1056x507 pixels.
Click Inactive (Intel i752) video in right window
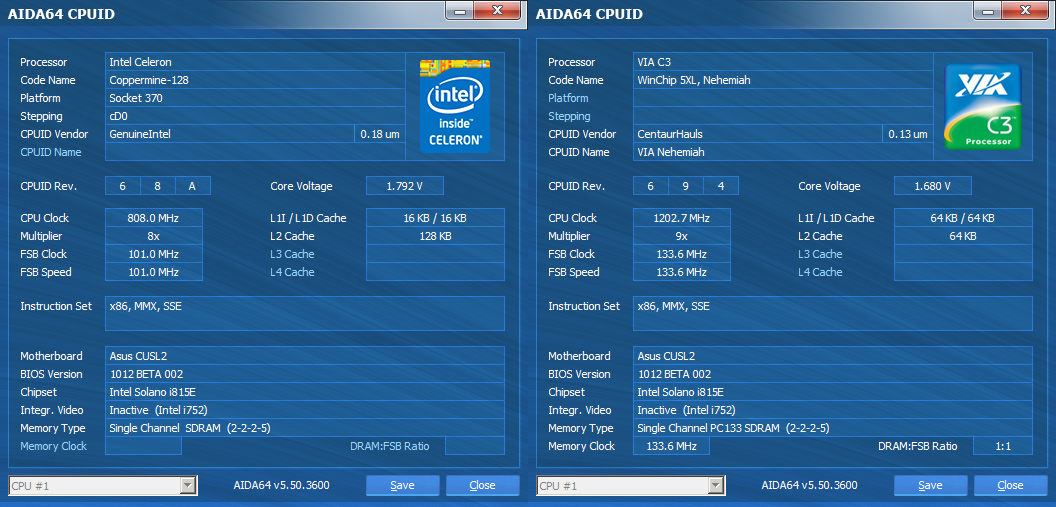click(x=833, y=410)
